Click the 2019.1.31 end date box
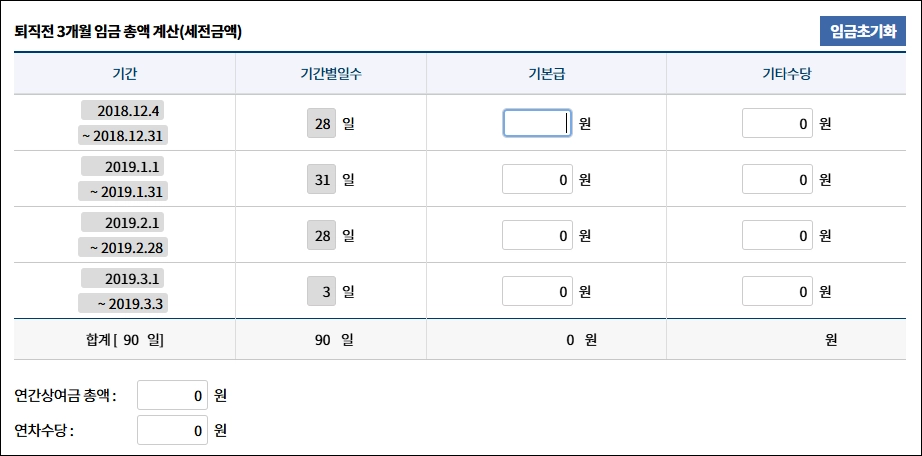This screenshot has width=922, height=456. 125,191
